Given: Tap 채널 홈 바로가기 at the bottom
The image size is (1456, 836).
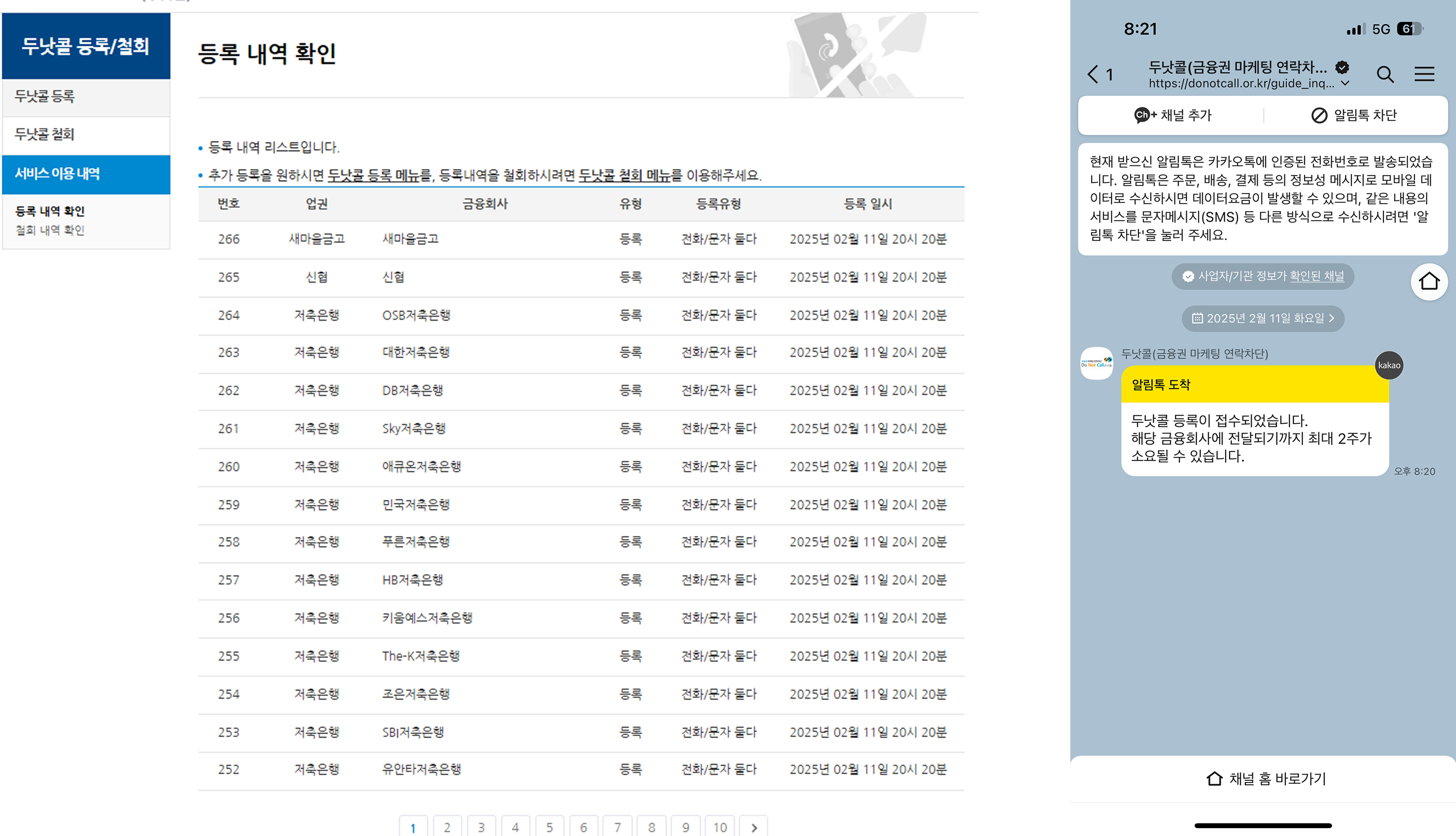Looking at the screenshot, I should (1266, 779).
